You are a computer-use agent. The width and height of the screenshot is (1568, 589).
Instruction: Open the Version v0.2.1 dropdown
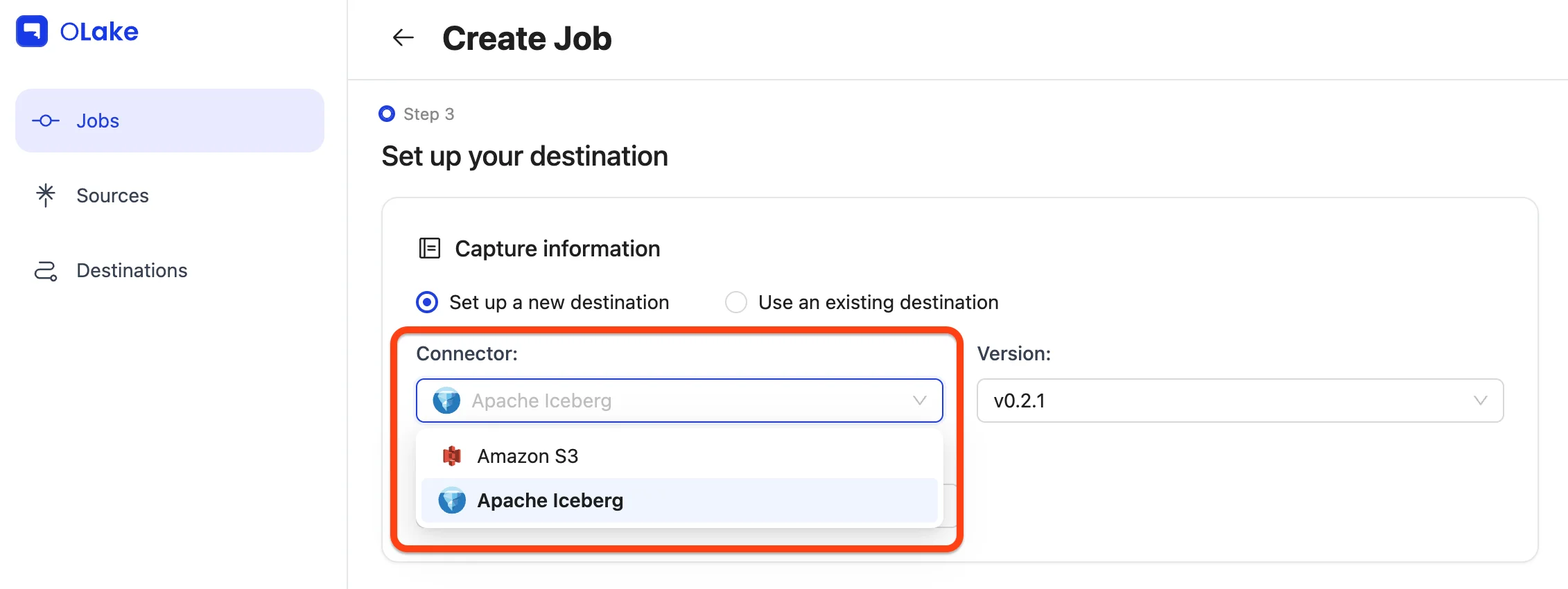(x=1227, y=401)
